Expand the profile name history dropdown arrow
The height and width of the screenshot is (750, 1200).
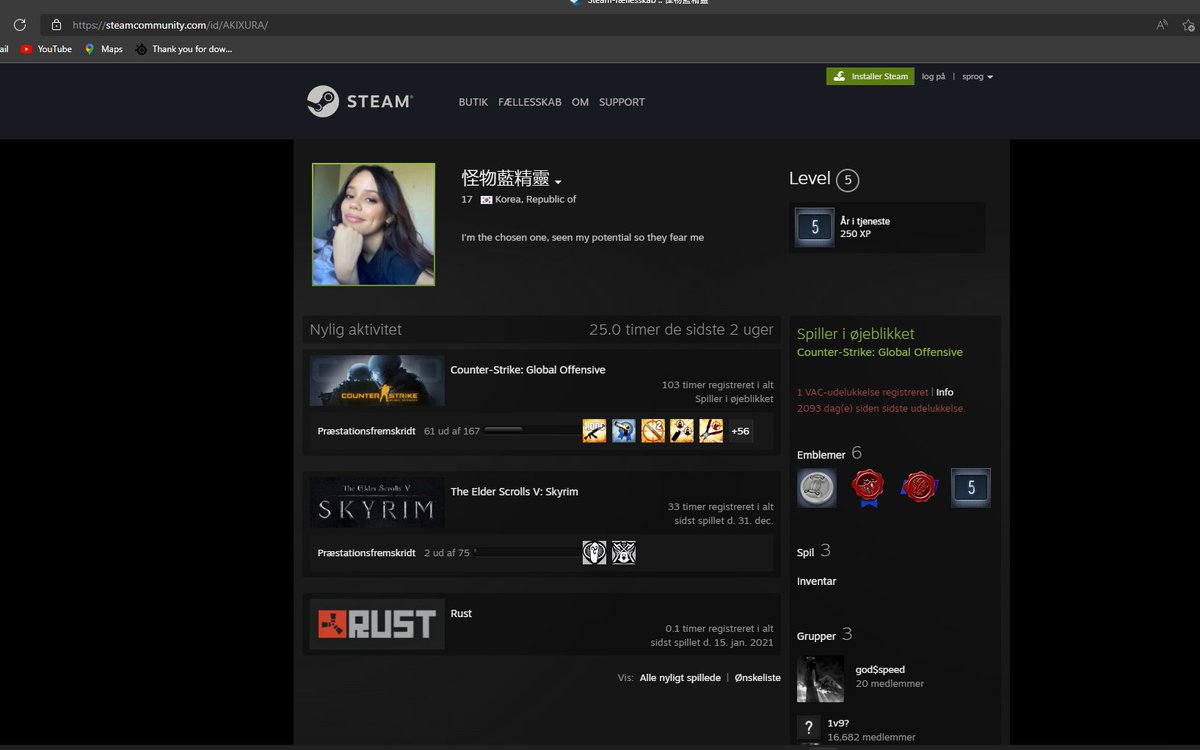click(x=558, y=182)
